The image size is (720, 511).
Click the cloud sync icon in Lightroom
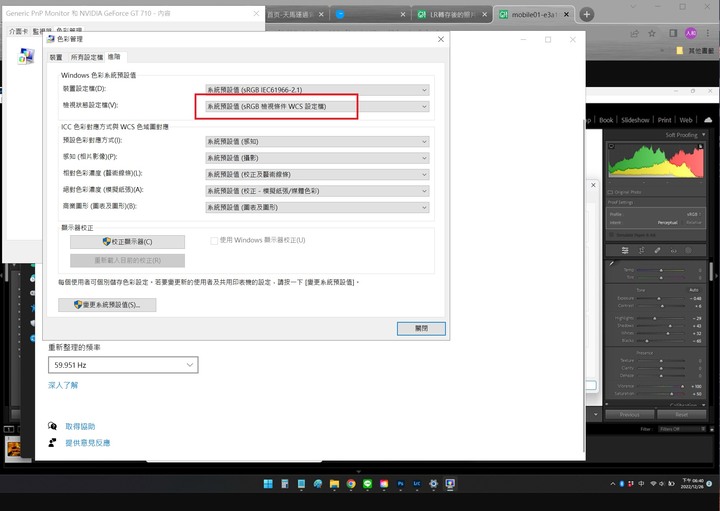click(708, 120)
